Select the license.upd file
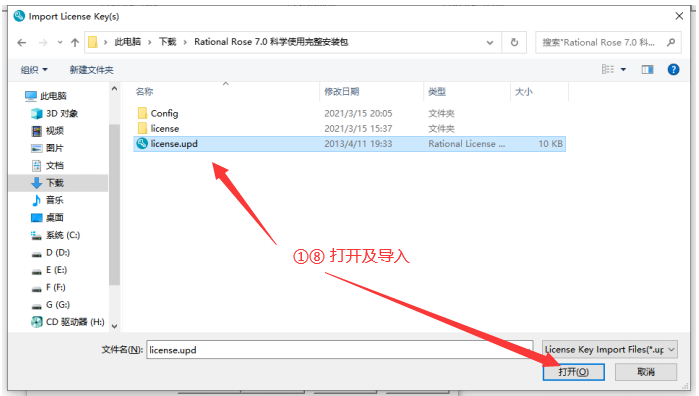This screenshot has height=396, width=699. [x=350, y=144]
